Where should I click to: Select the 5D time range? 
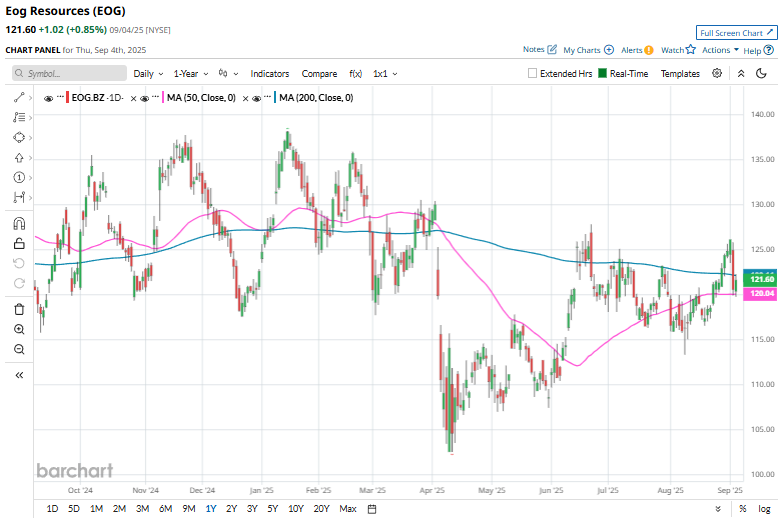pos(74,509)
